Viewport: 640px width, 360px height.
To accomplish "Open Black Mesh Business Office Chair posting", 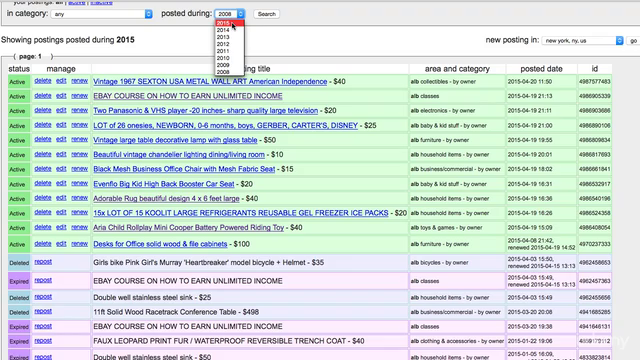I will [x=184, y=169].
